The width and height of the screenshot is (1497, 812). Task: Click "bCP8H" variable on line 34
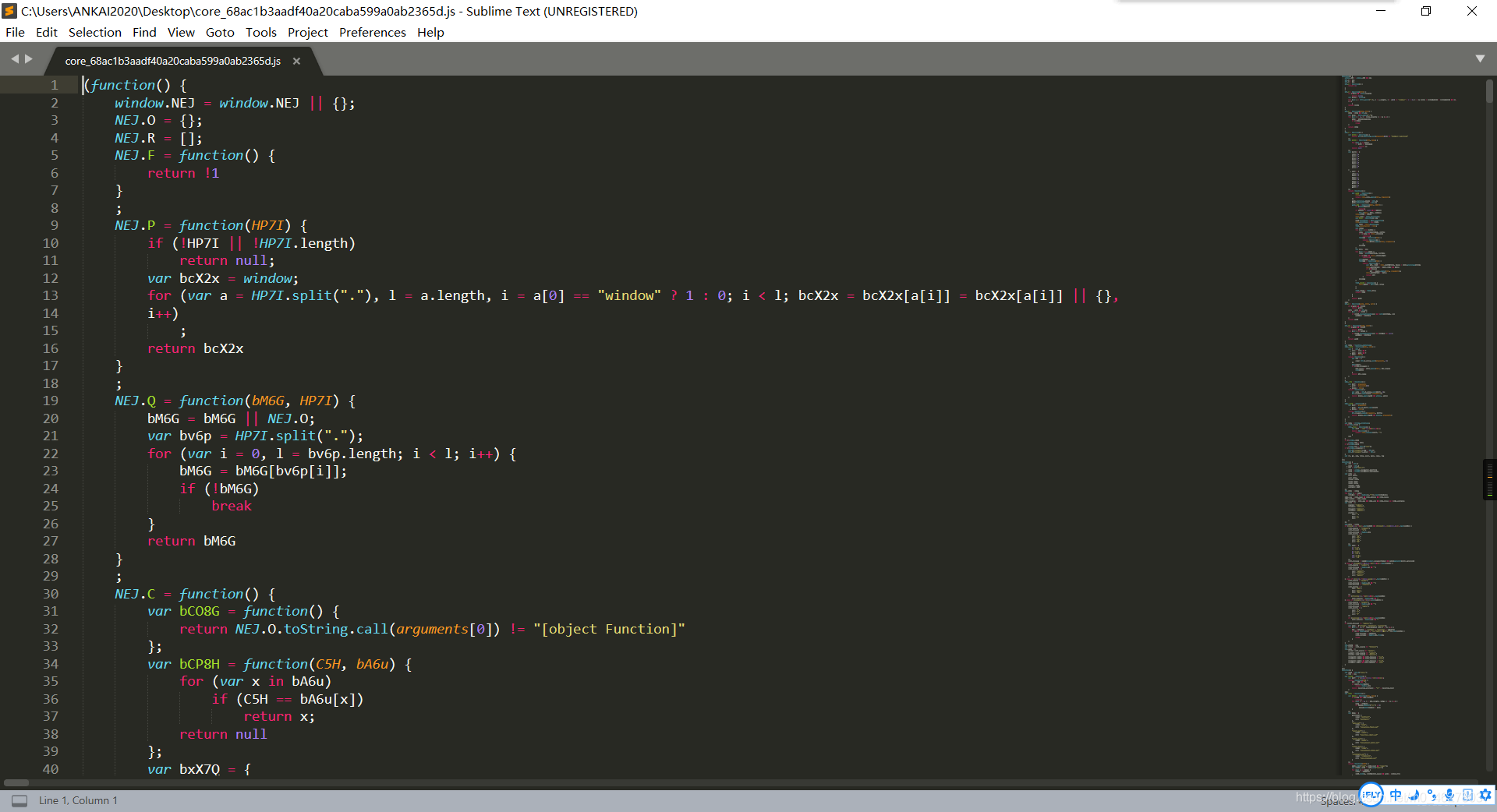(x=200, y=664)
